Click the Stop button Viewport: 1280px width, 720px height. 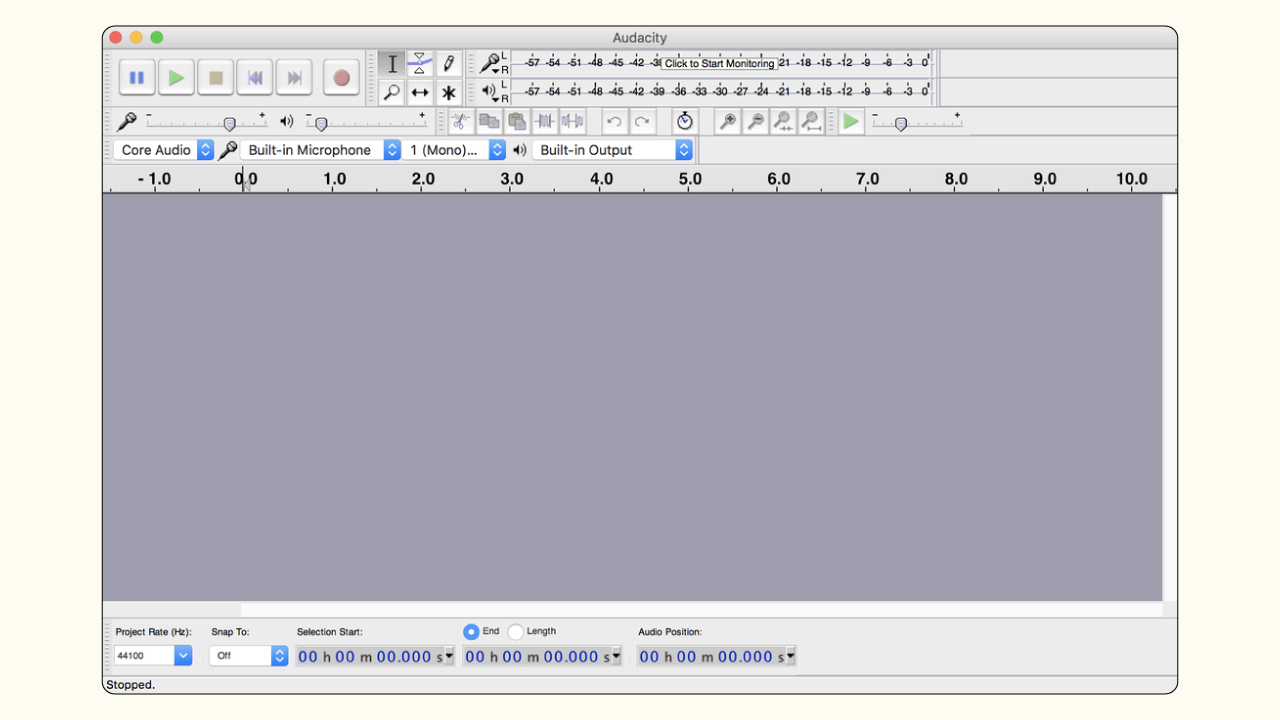pyautogui.click(x=215, y=77)
